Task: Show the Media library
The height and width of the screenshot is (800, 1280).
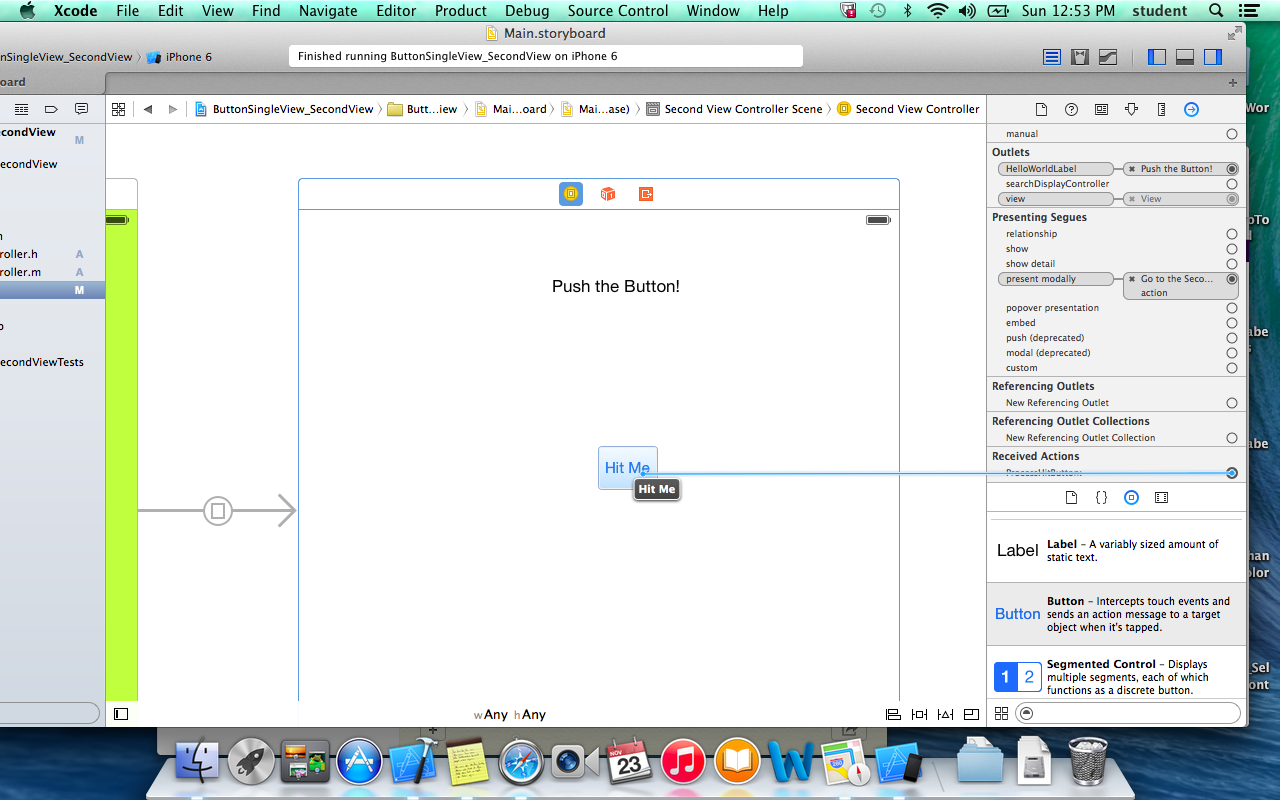Action: [1161, 497]
